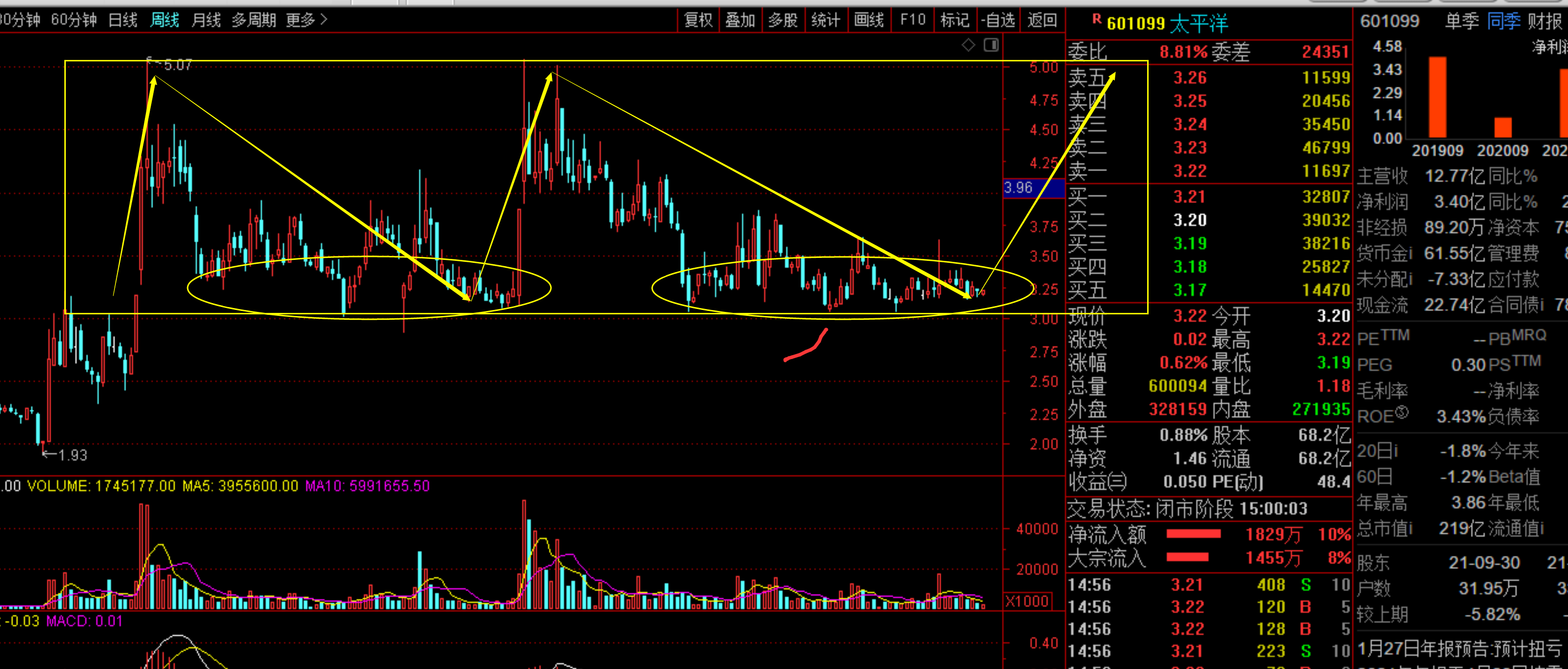Click the 返回 back button
Viewport: 1568px width, 669px height.
click(1042, 20)
